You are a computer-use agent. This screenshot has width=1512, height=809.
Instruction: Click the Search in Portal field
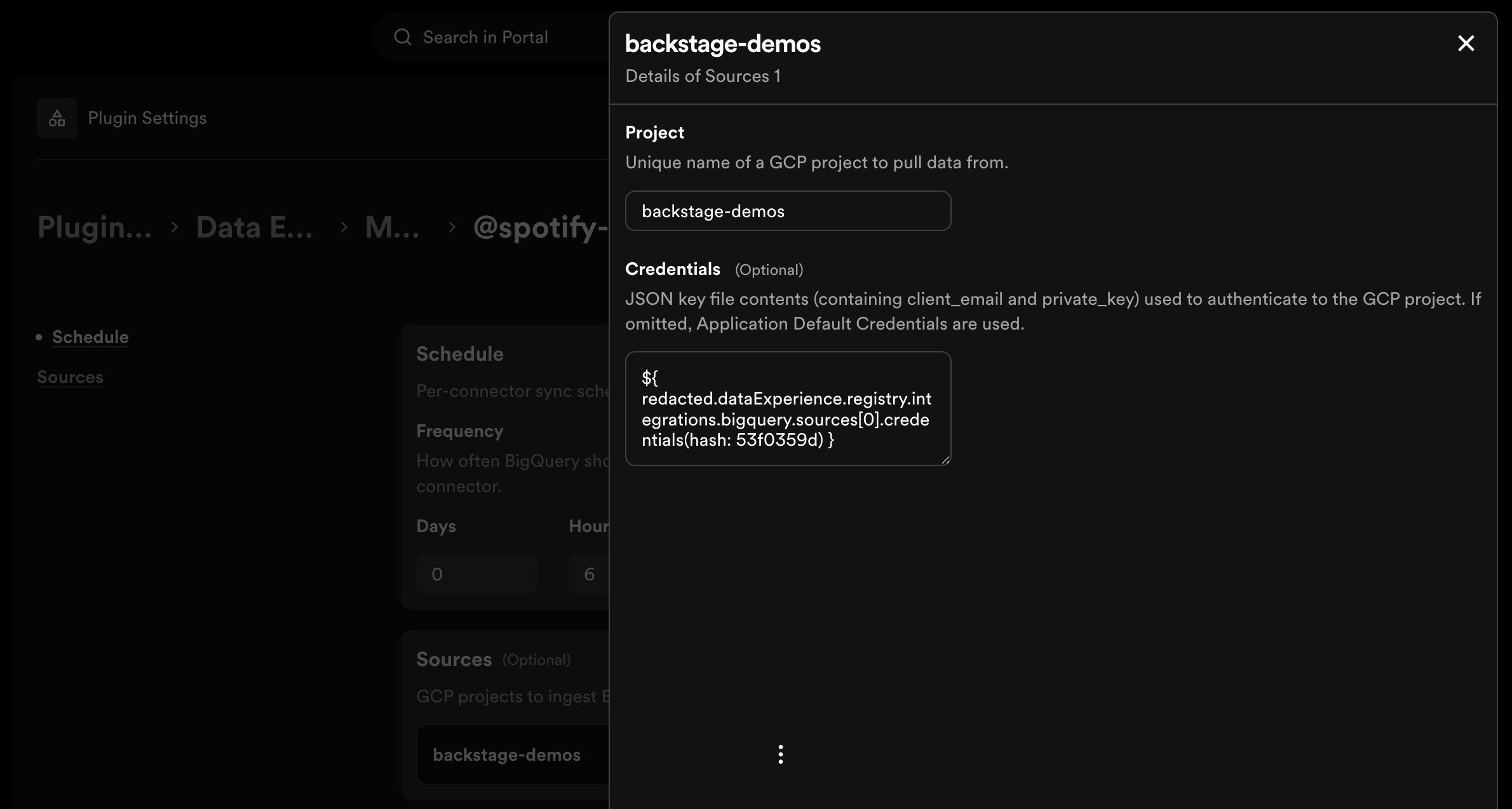(x=494, y=37)
